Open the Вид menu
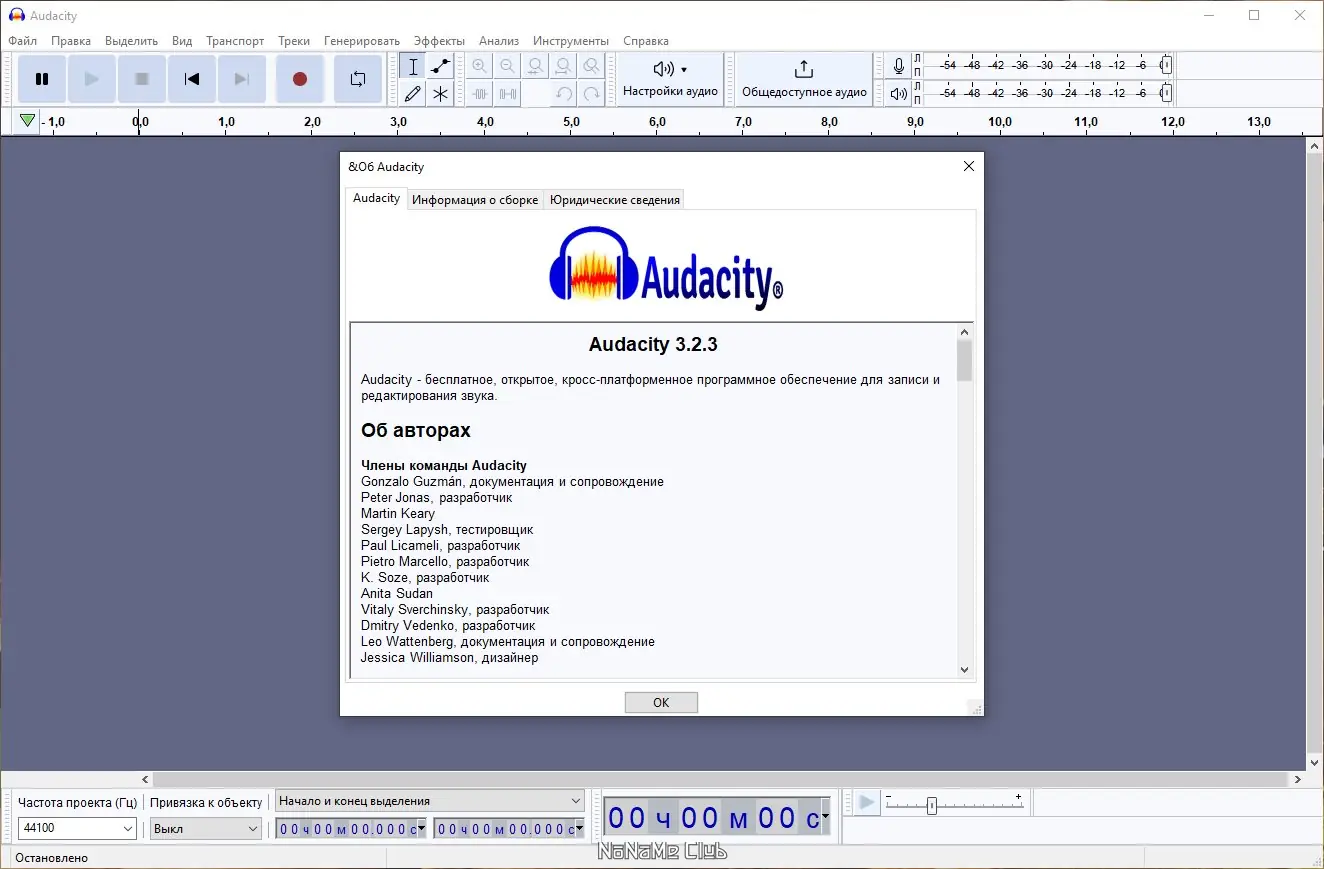 [182, 41]
